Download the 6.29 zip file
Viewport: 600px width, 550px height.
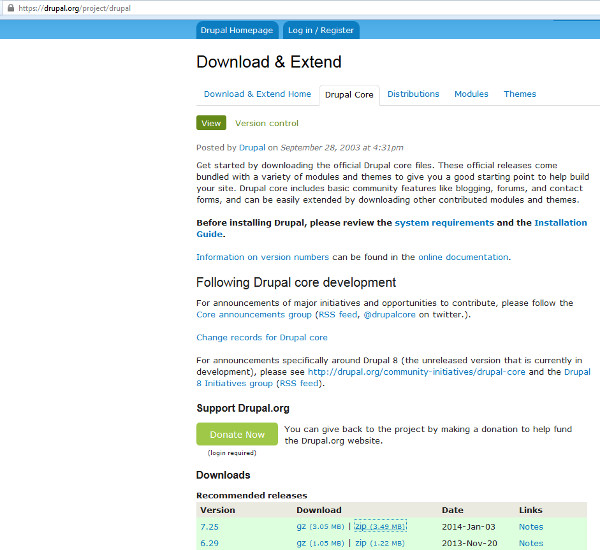[x=380, y=543]
